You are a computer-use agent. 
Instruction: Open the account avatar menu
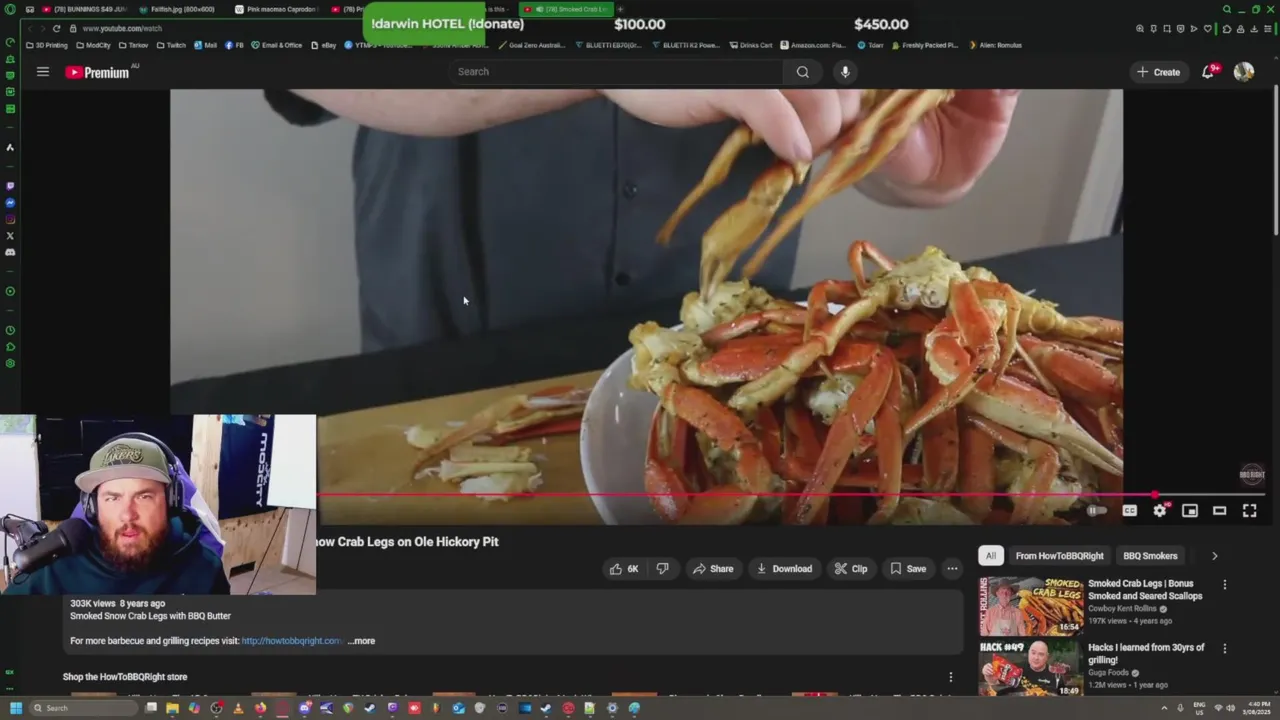coord(1244,72)
